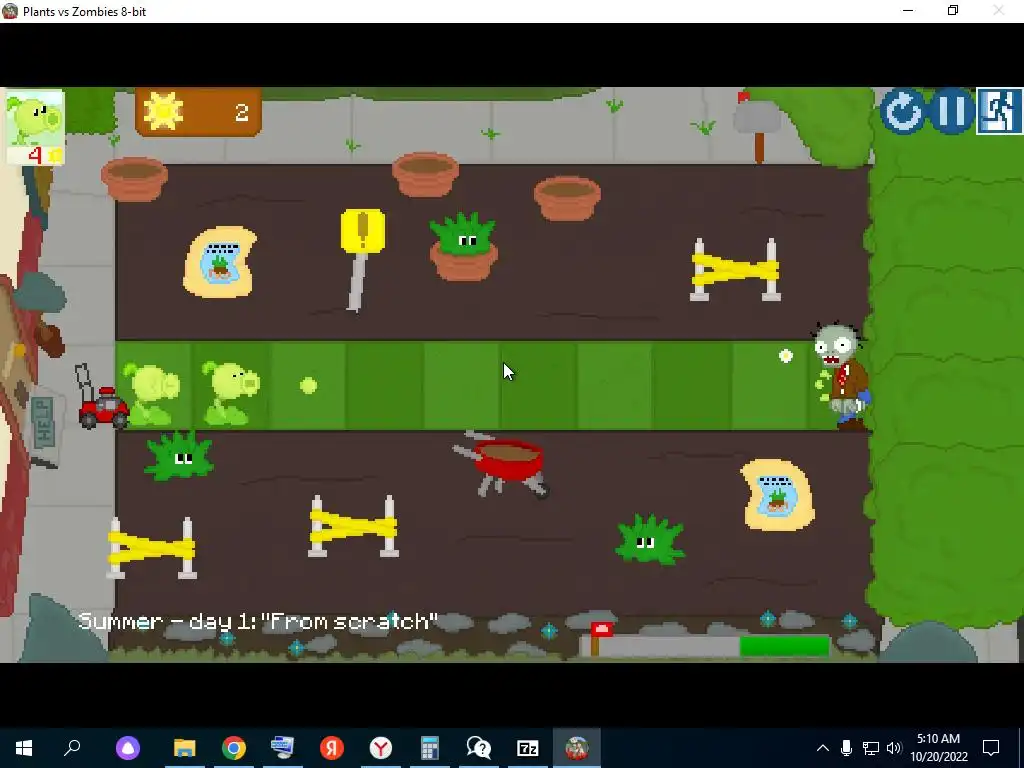Open 7-Zip from the taskbar
The height and width of the screenshot is (768, 1024).
click(x=528, y=748)
